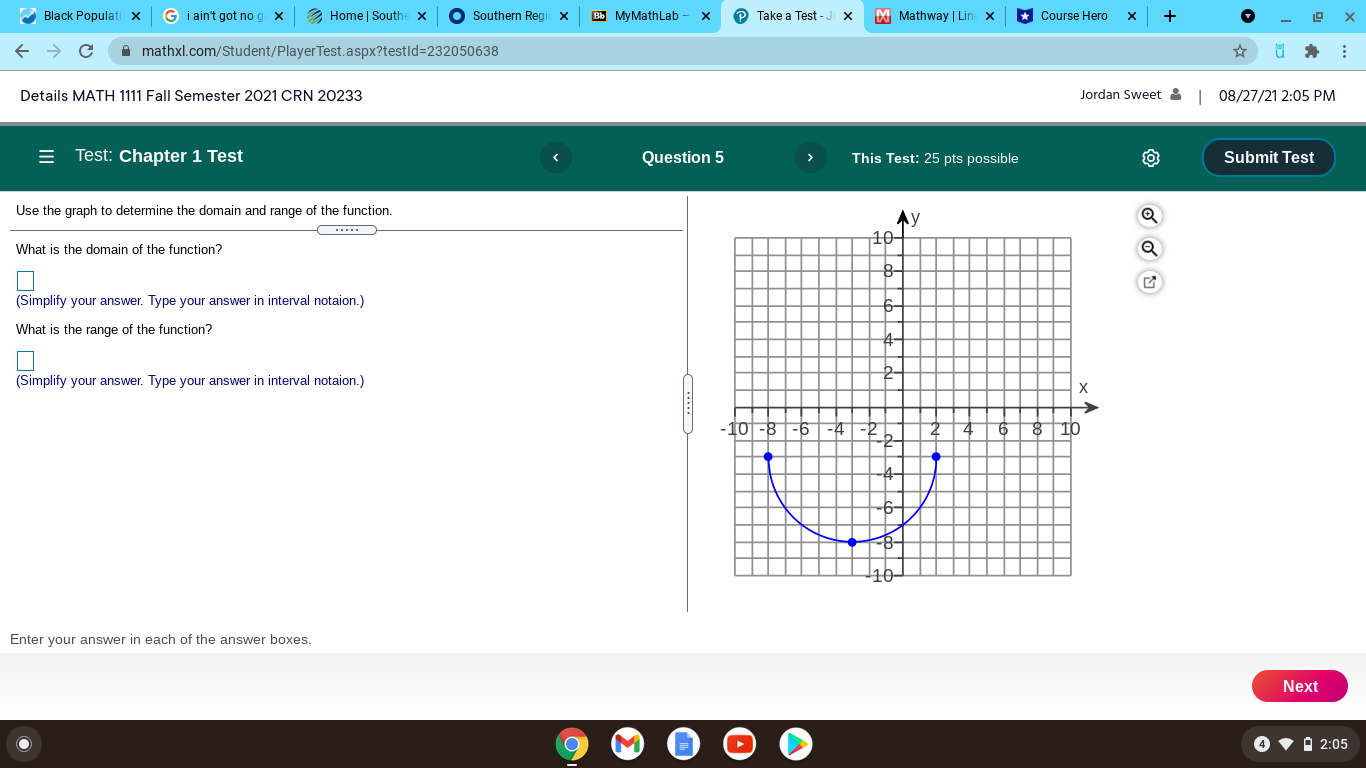1366x768 pixels.
Task: Click the user profile icon beside Jordan Sweet
Action: coord(1176,95)
